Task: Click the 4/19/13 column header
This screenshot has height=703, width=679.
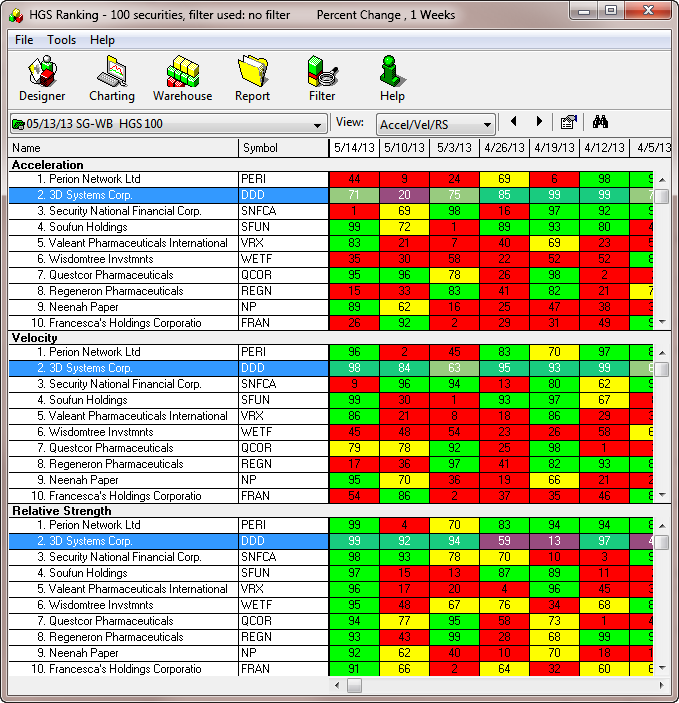Action: pos(554,148)
